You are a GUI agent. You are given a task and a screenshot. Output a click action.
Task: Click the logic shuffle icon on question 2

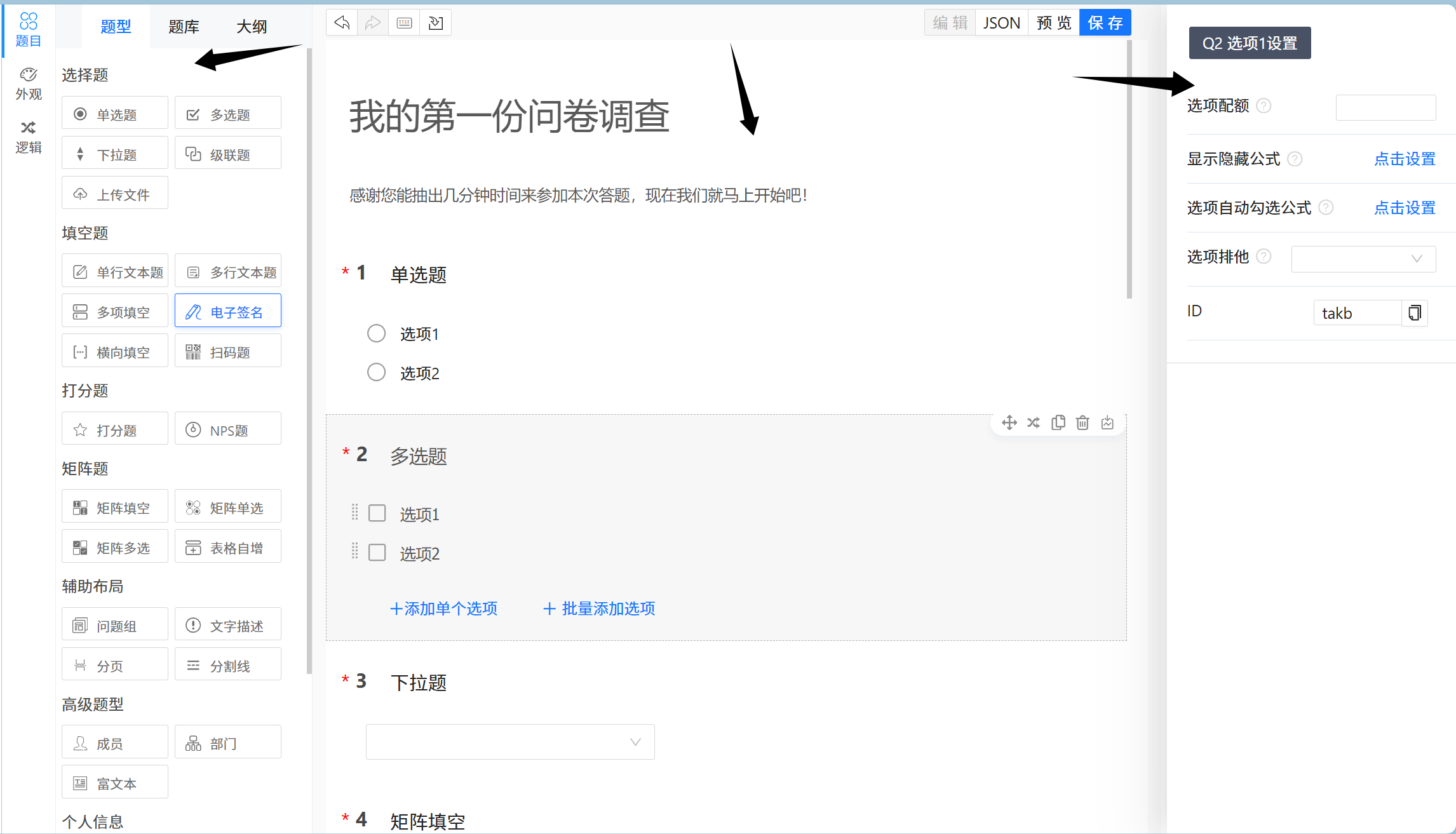[x=1034, y=422]
